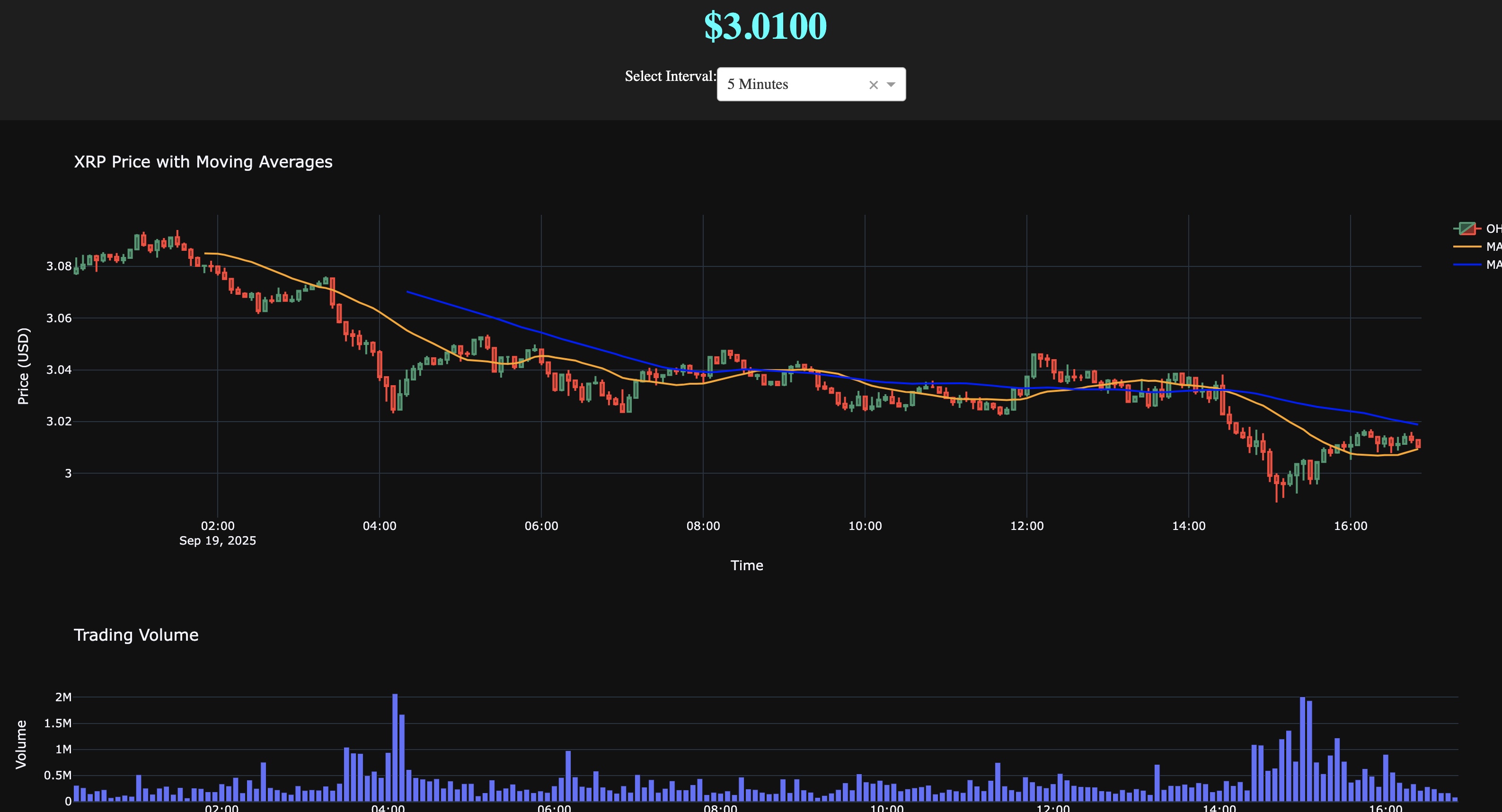
Task: Click the 2M volume axis tick label
Action: [x=63, y=697]
